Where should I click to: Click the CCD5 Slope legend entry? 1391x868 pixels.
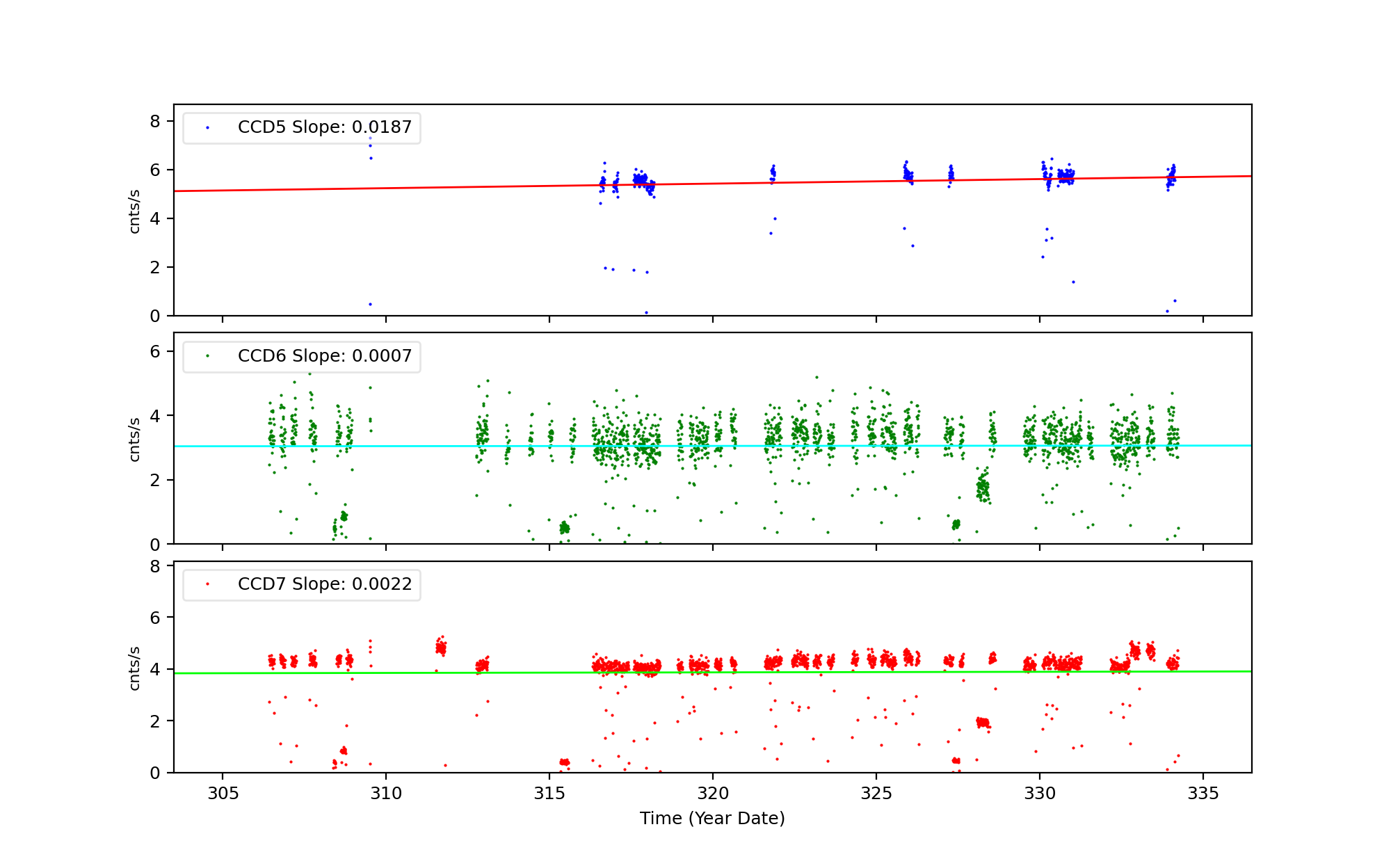(x=324, y=127)
